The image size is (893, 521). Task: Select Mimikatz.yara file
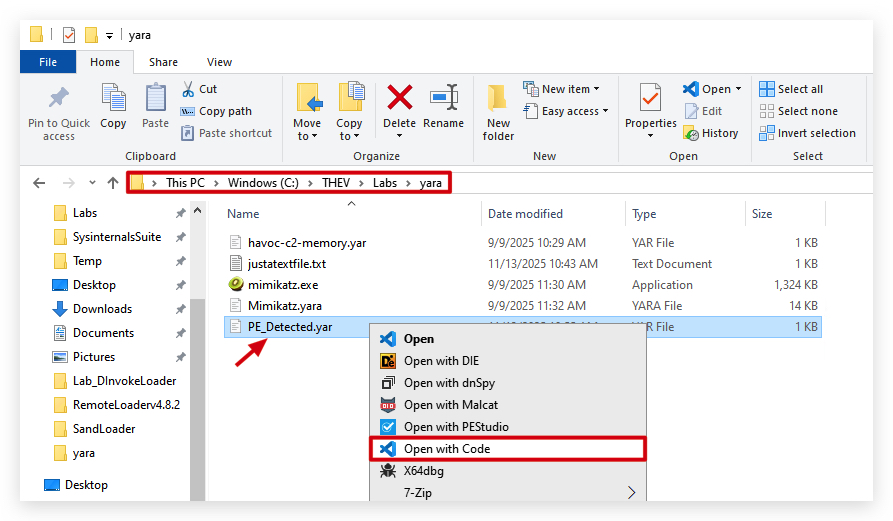pyautogui.click(x=285, y=306)
